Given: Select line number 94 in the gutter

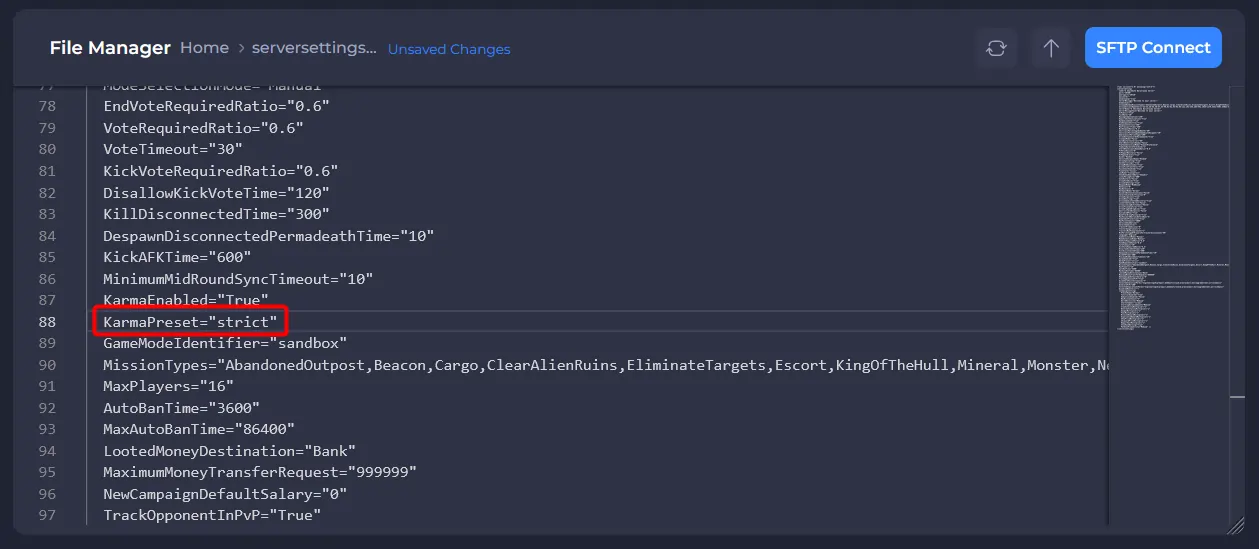Looking at the screenshot, I should (47, 451).
